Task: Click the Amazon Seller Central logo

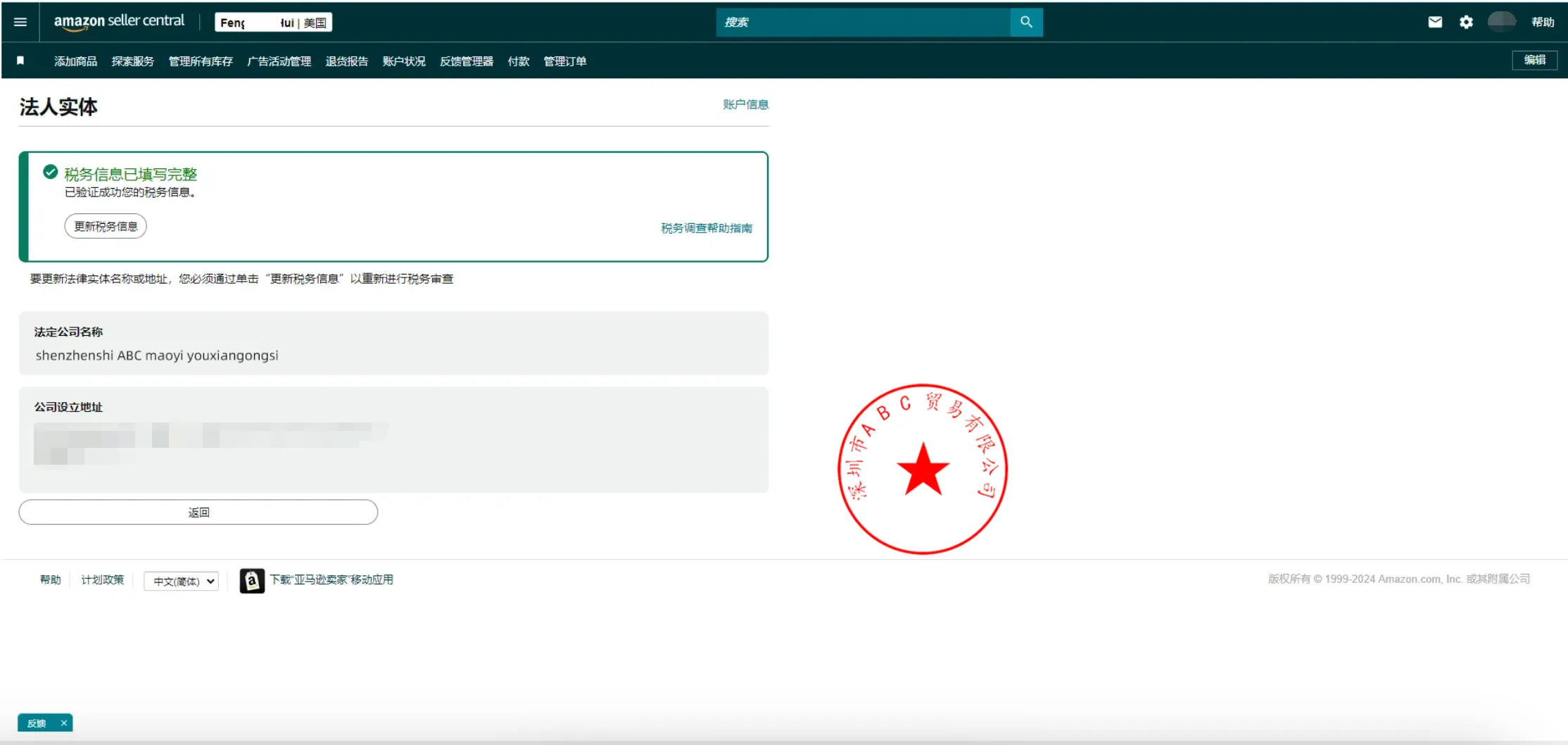Action: [x=119, y=22]
